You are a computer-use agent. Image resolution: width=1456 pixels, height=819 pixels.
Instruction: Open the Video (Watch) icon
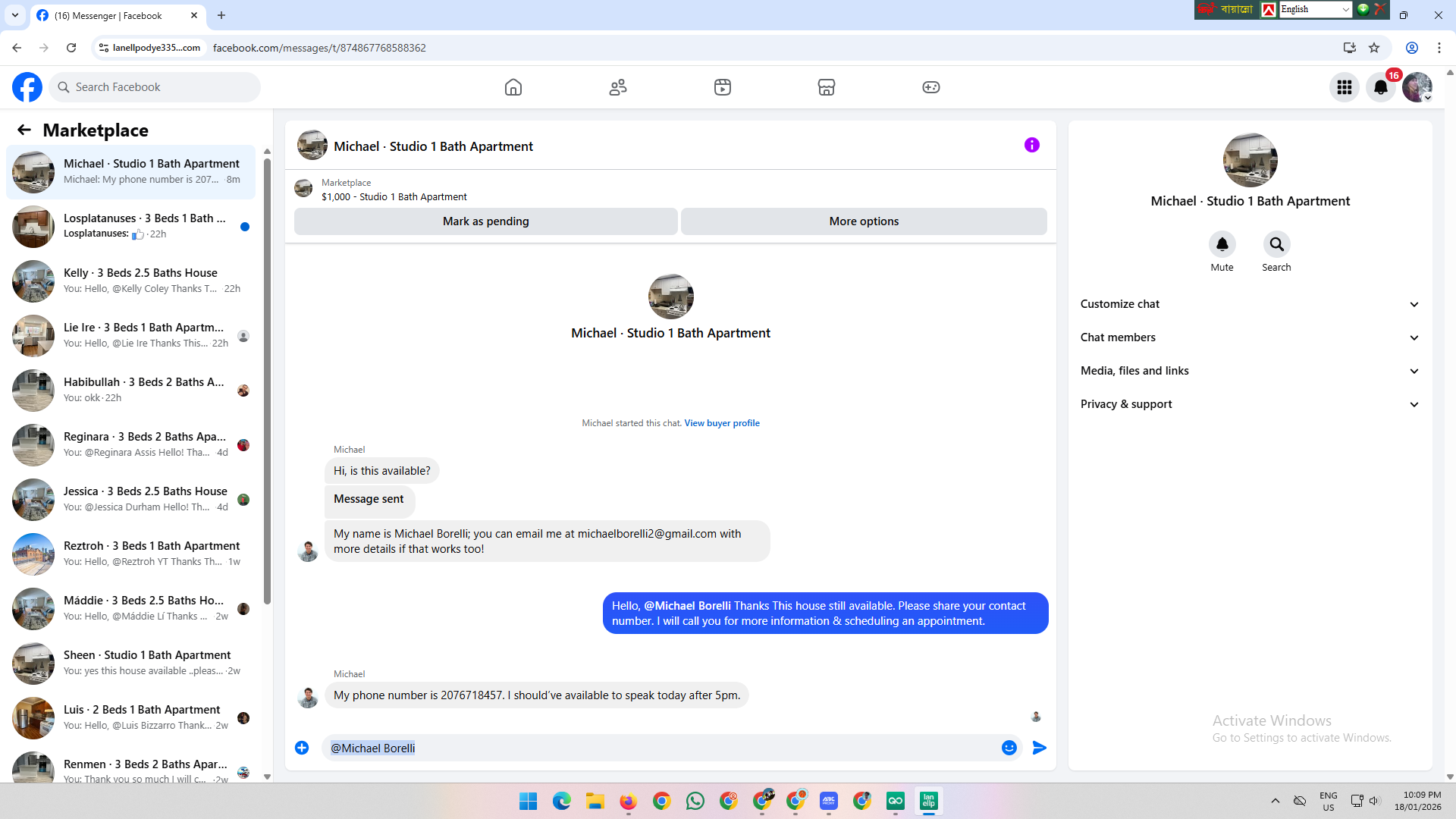[x=723, y=87]
